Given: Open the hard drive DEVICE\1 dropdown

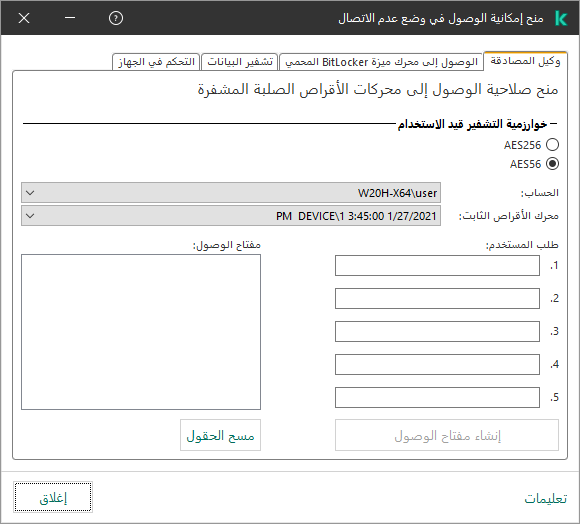Looking at the screenshot, I should 231,216.
